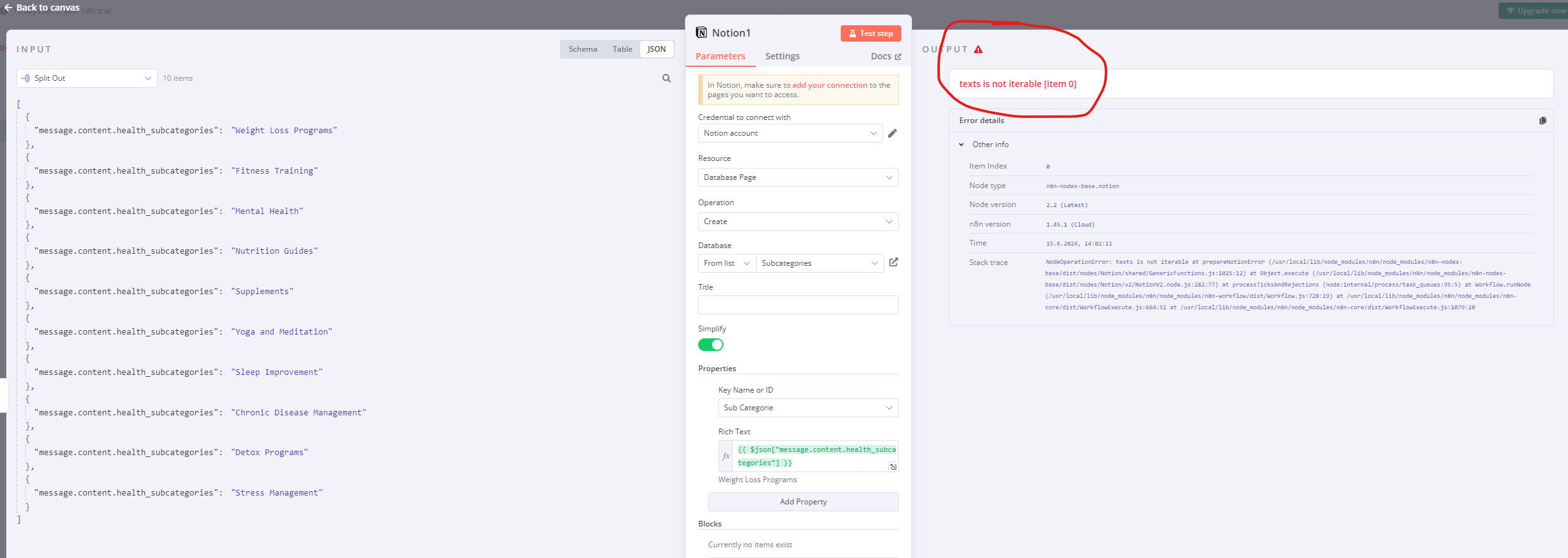Viewport: 1568px width, 558px height.
Task: Click the Test step button
Action: click(870, 33)
